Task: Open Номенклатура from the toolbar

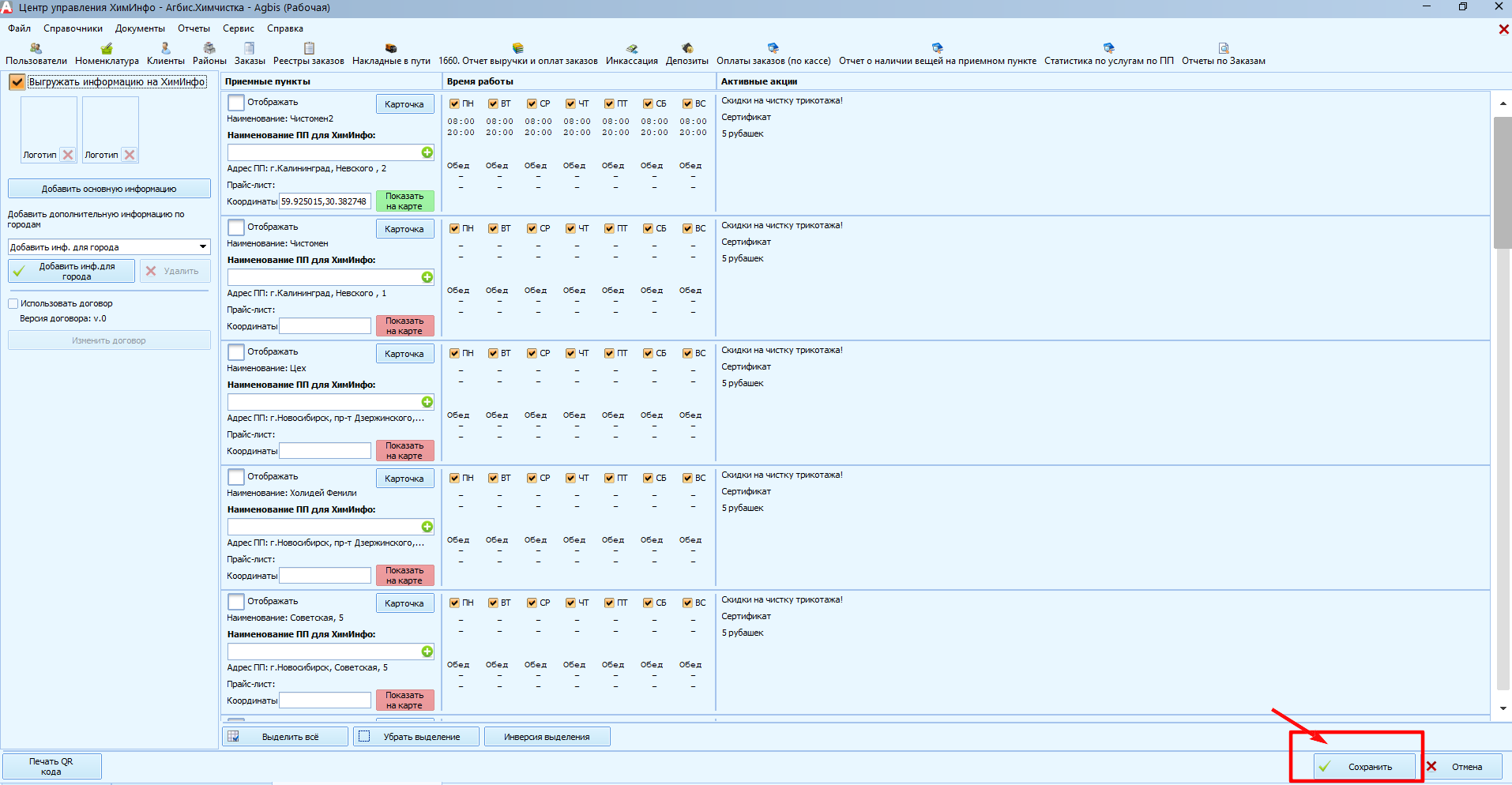Action: (107, 54)
